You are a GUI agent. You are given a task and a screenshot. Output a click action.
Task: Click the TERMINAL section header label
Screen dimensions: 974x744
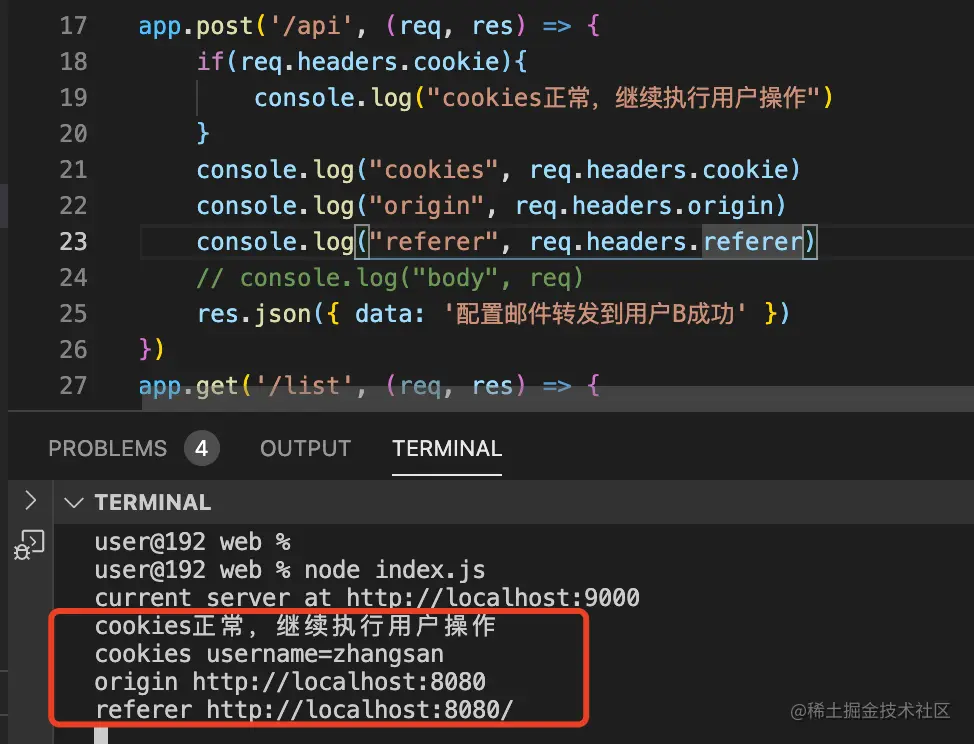click(153, 502)
